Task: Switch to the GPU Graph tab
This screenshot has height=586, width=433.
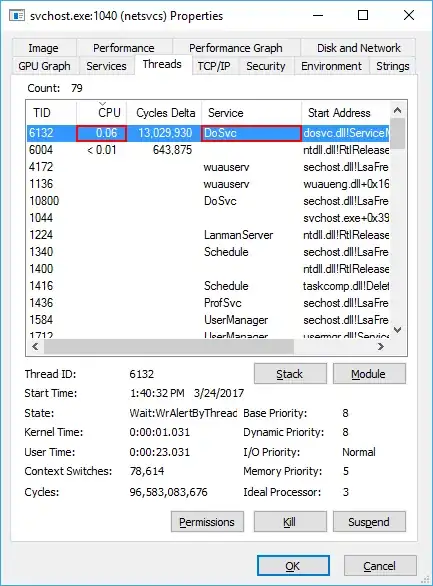Action: pyautogui.click(x=44, y=66)
